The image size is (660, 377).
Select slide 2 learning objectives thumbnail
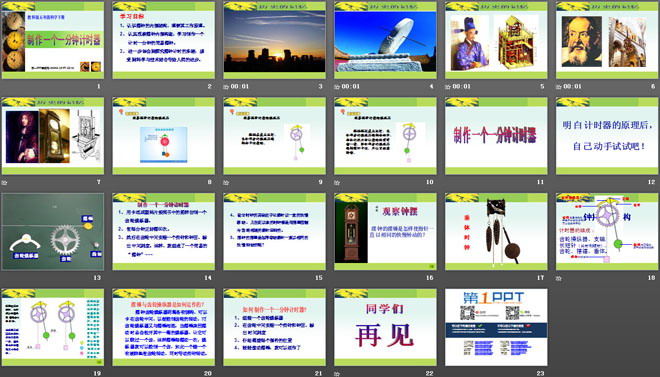click(163, 40)
